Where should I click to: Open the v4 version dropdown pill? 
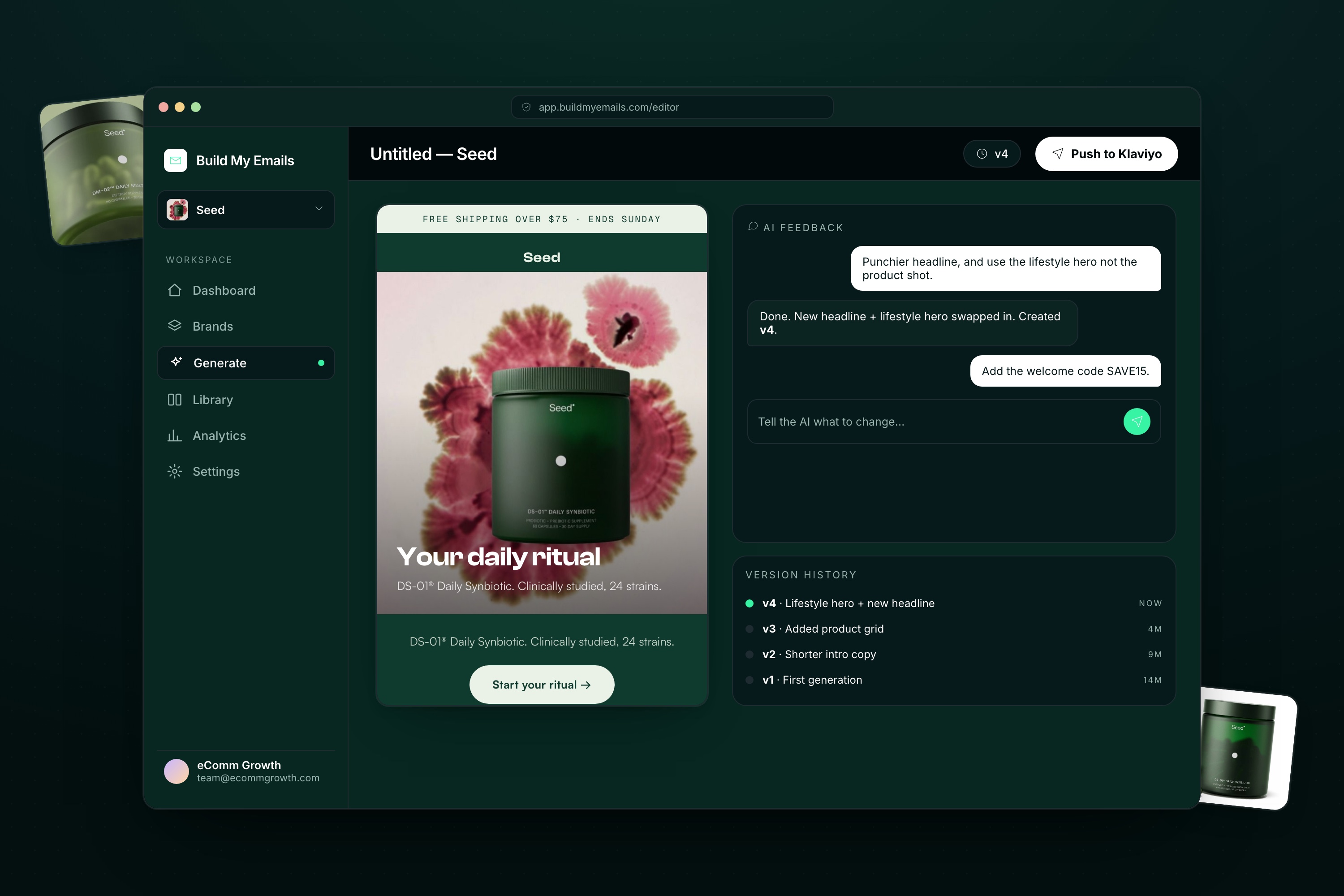click(991, 154)
